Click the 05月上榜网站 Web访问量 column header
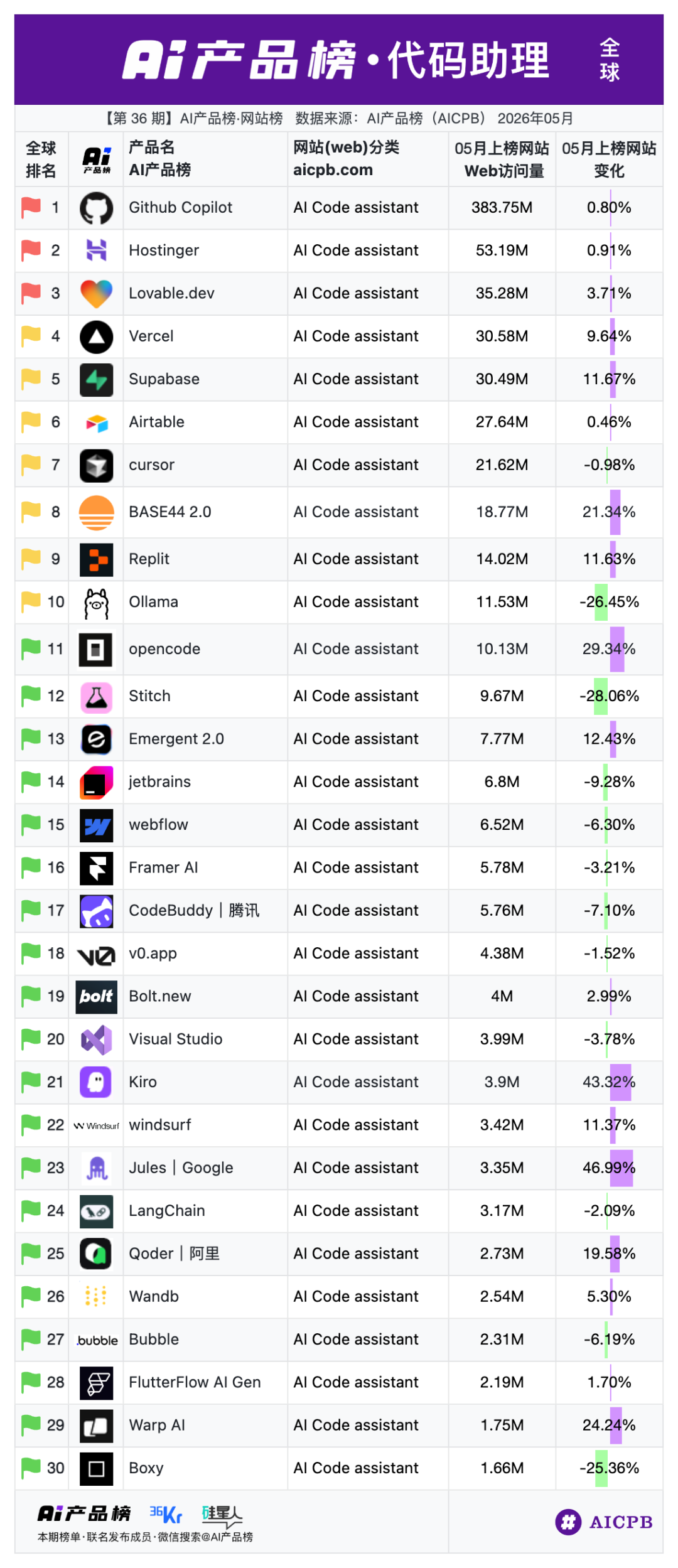Screen dimensions: 678x1568 point(502,159)
